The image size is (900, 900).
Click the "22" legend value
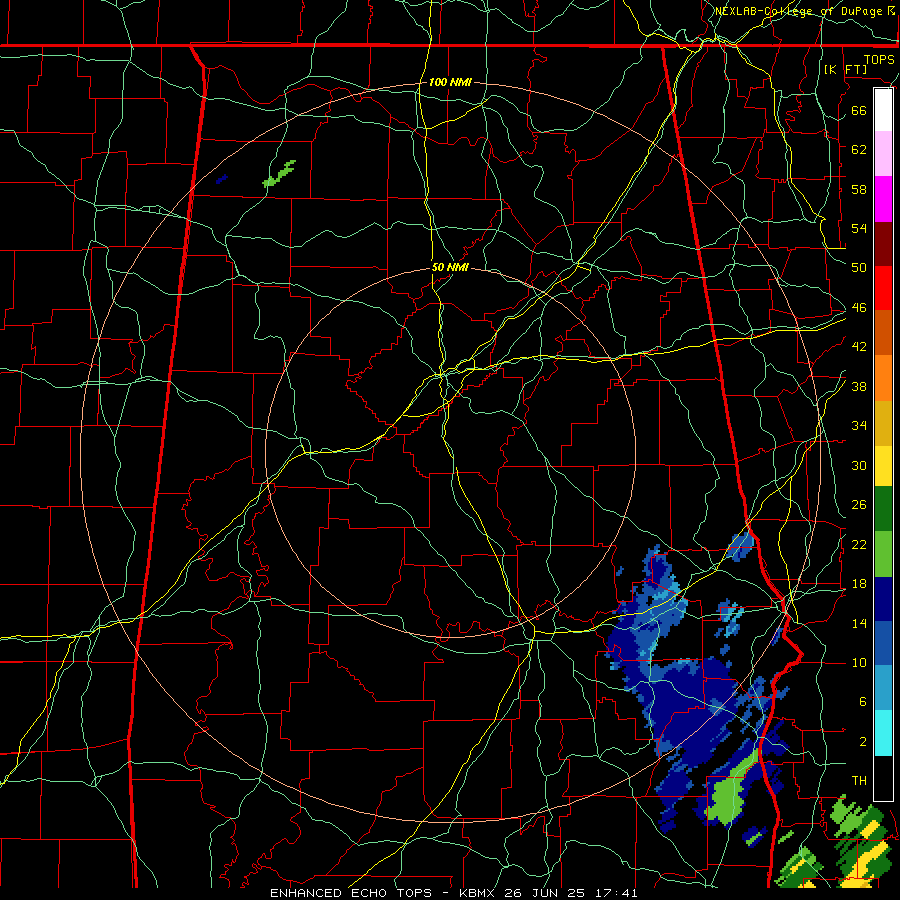[x=859, y=544]
